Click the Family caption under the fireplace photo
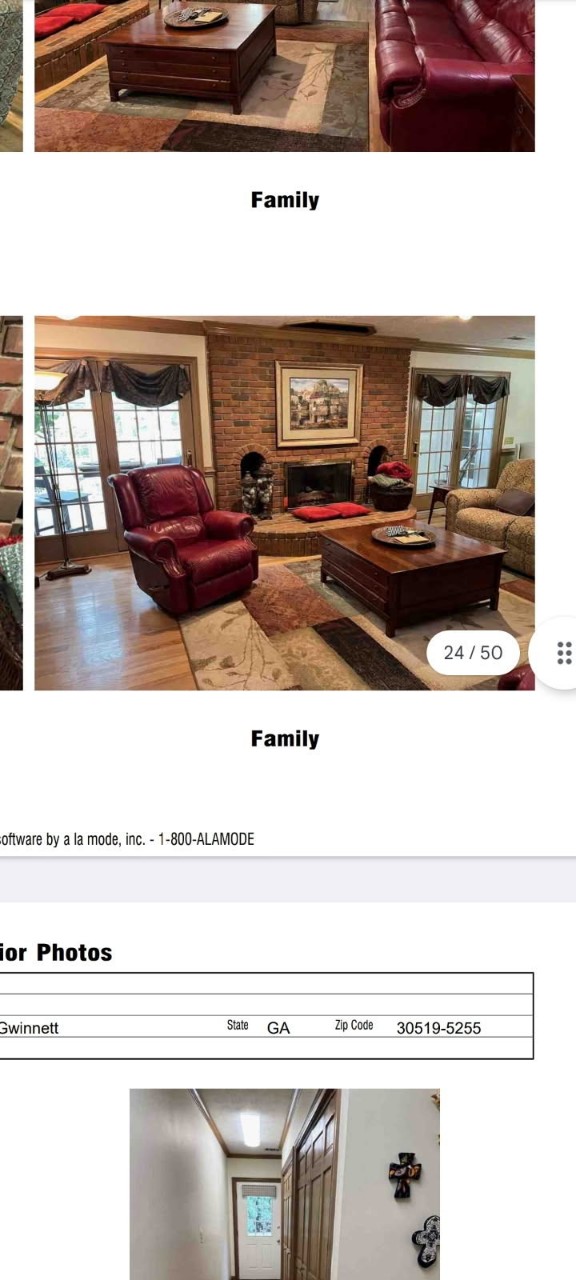Viewport: 576px width, 1280px height. click(285, 739)
